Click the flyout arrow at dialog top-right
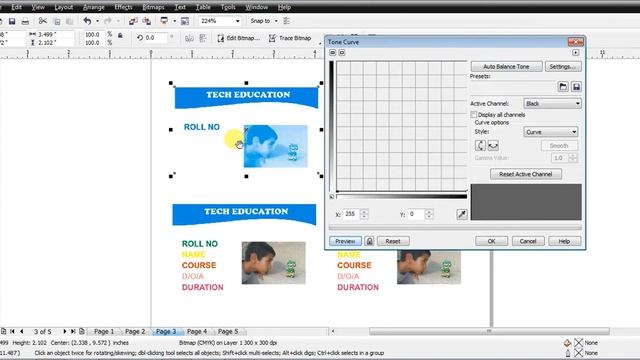This screenshot has width=640, height=360. pyautogui.click(x=576, y=53)
